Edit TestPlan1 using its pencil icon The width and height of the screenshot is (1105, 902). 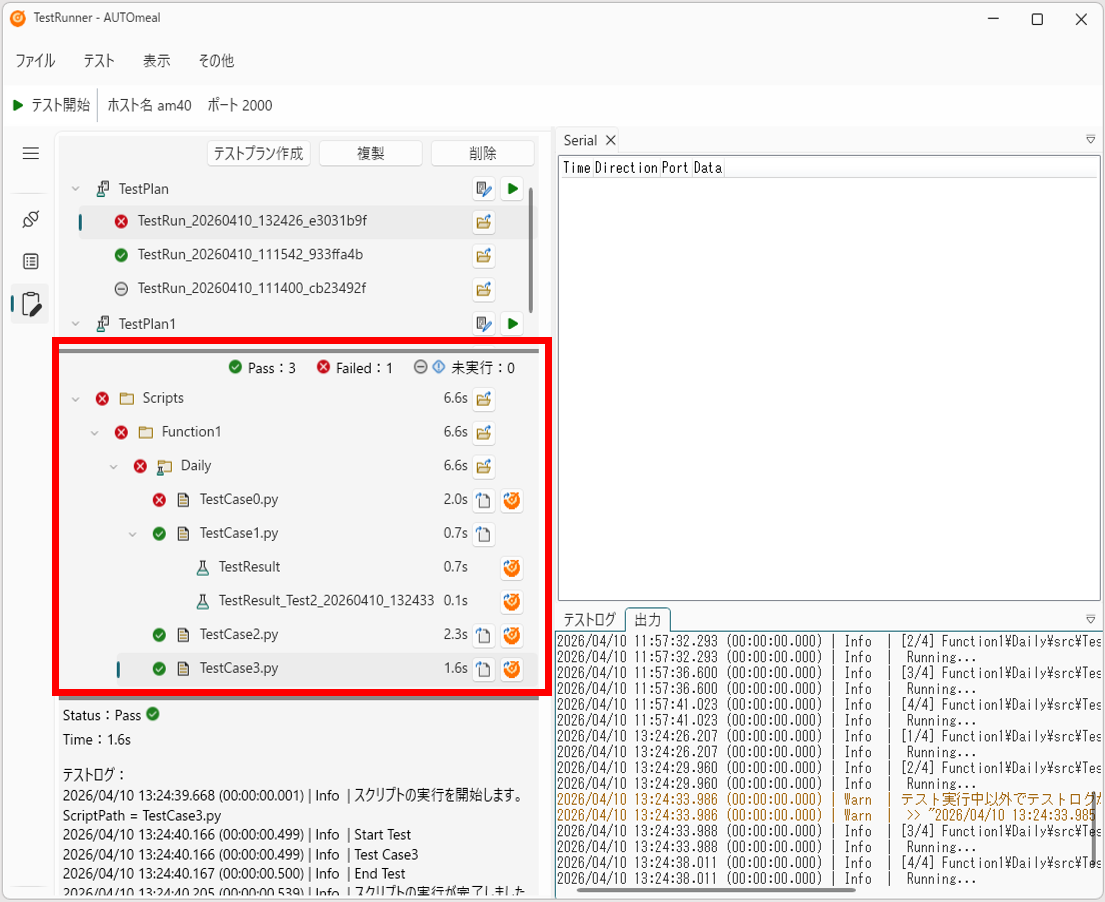[x=483, y=323]
